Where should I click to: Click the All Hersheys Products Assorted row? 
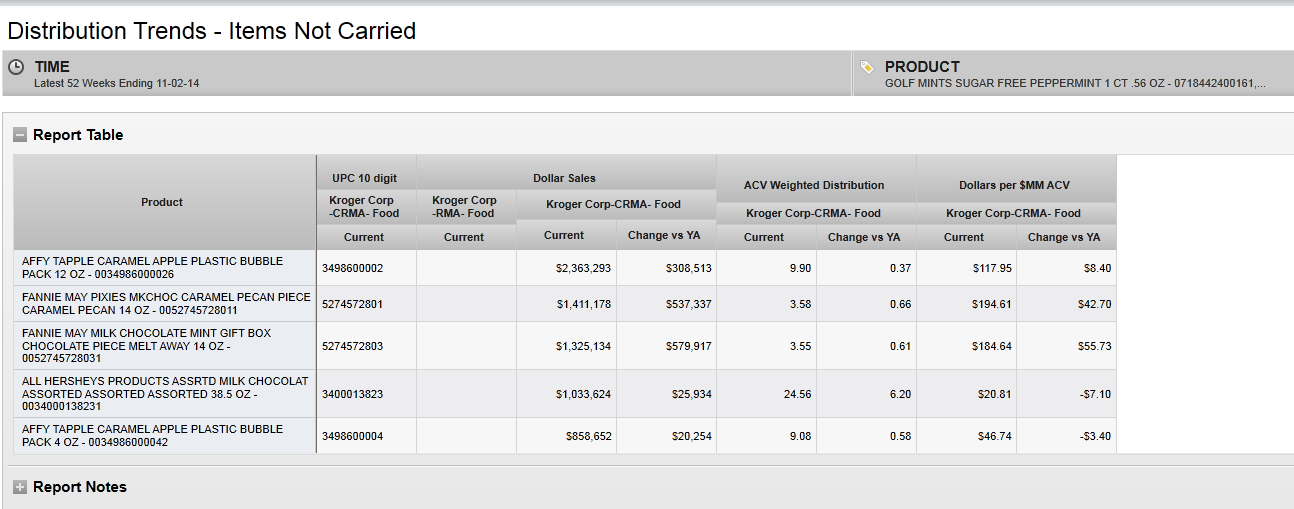[x=166, y=394]
